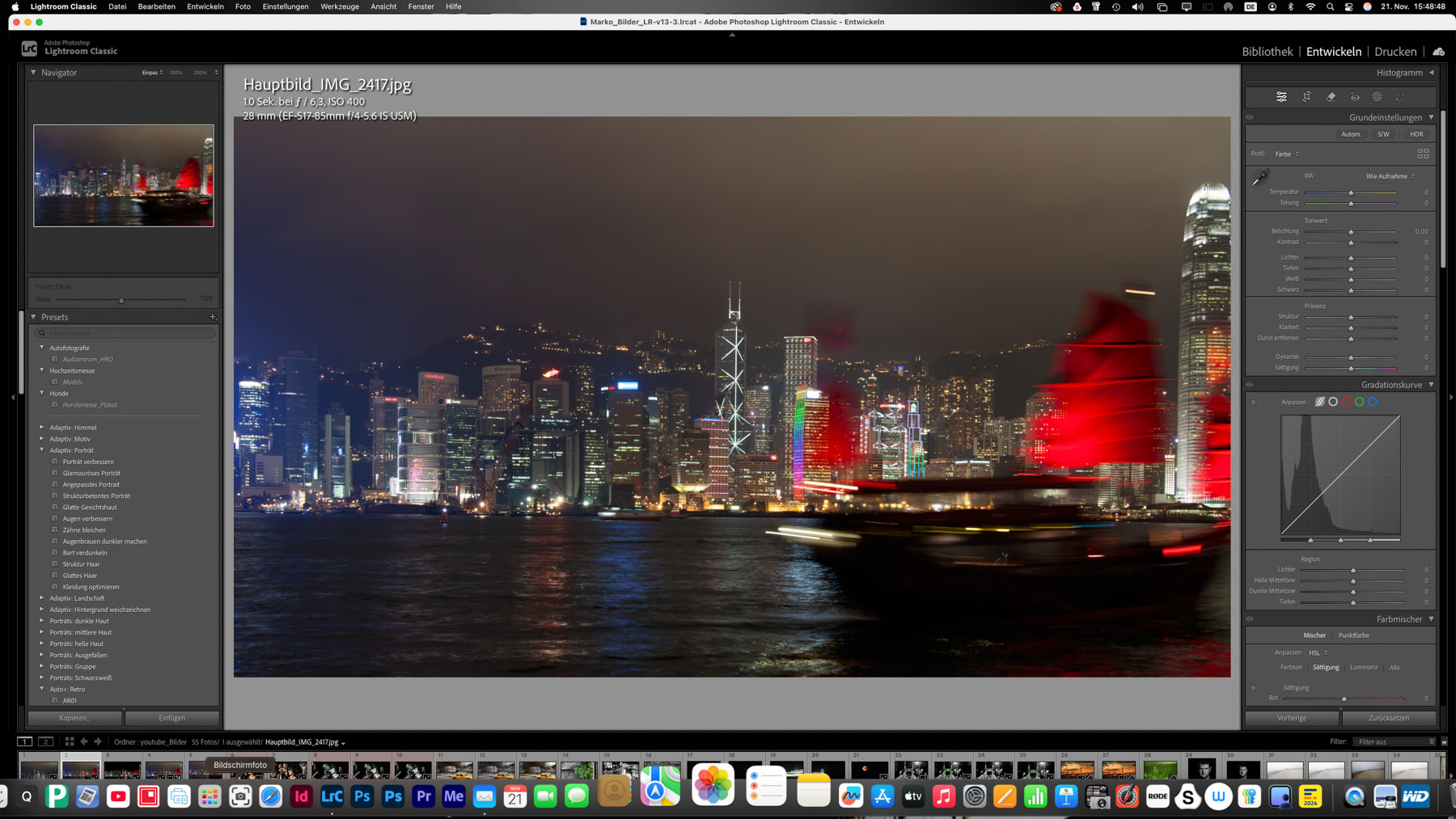
Task: Select the crop and straighten tool
Action: (1306, 97)
